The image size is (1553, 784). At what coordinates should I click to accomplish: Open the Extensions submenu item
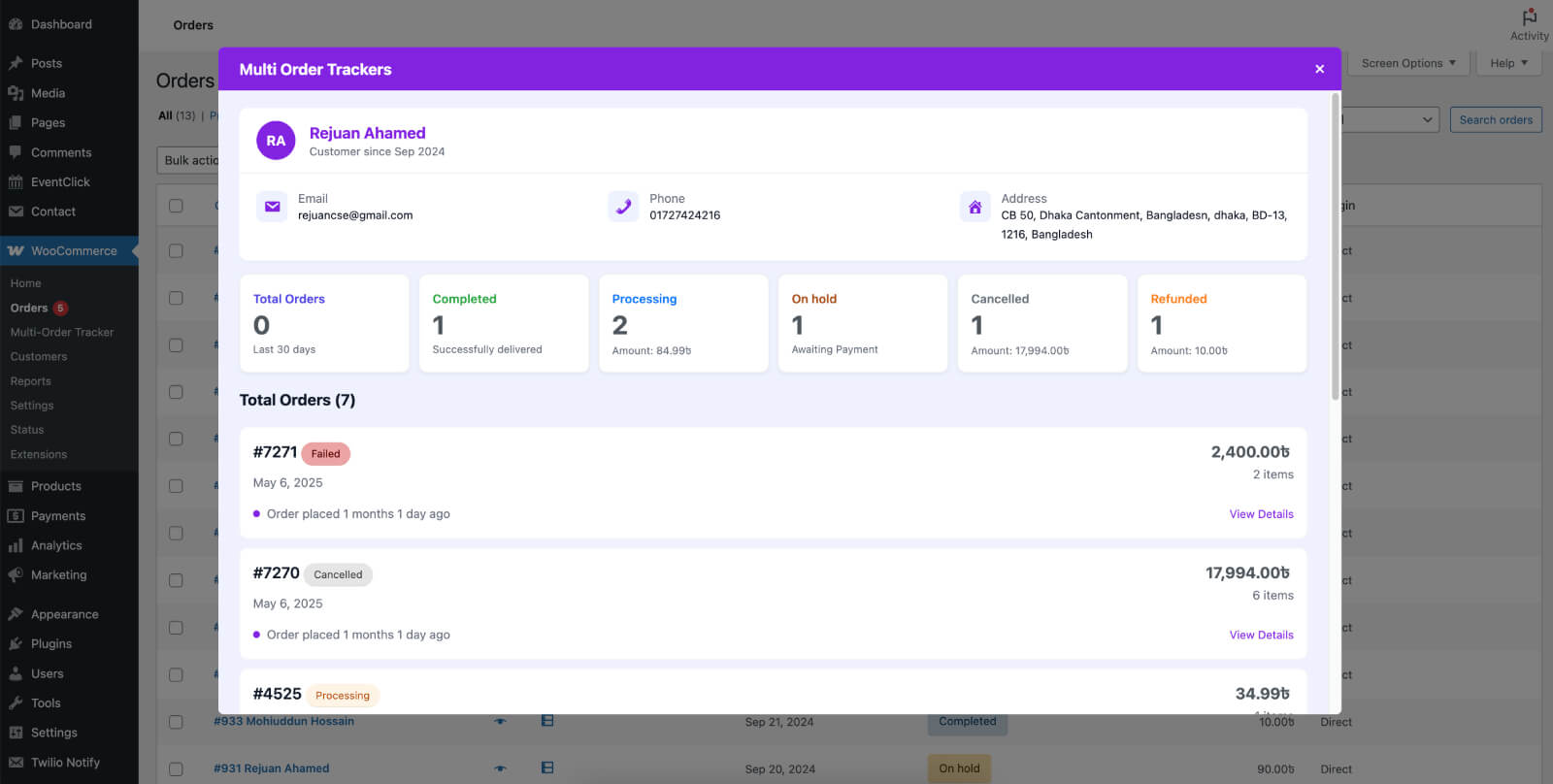coord(39,454)
